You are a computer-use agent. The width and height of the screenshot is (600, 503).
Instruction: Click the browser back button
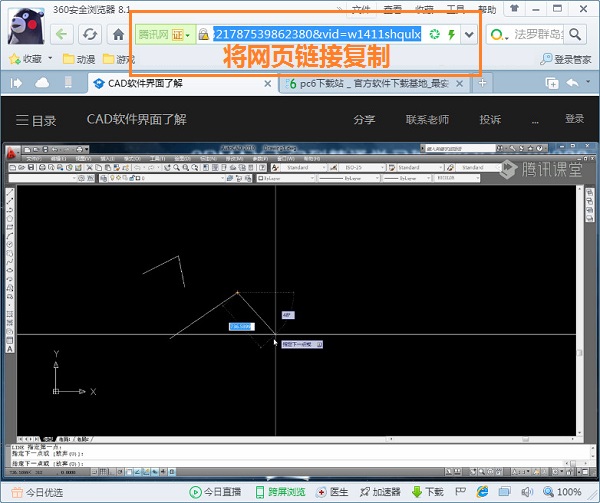[62, 35]
